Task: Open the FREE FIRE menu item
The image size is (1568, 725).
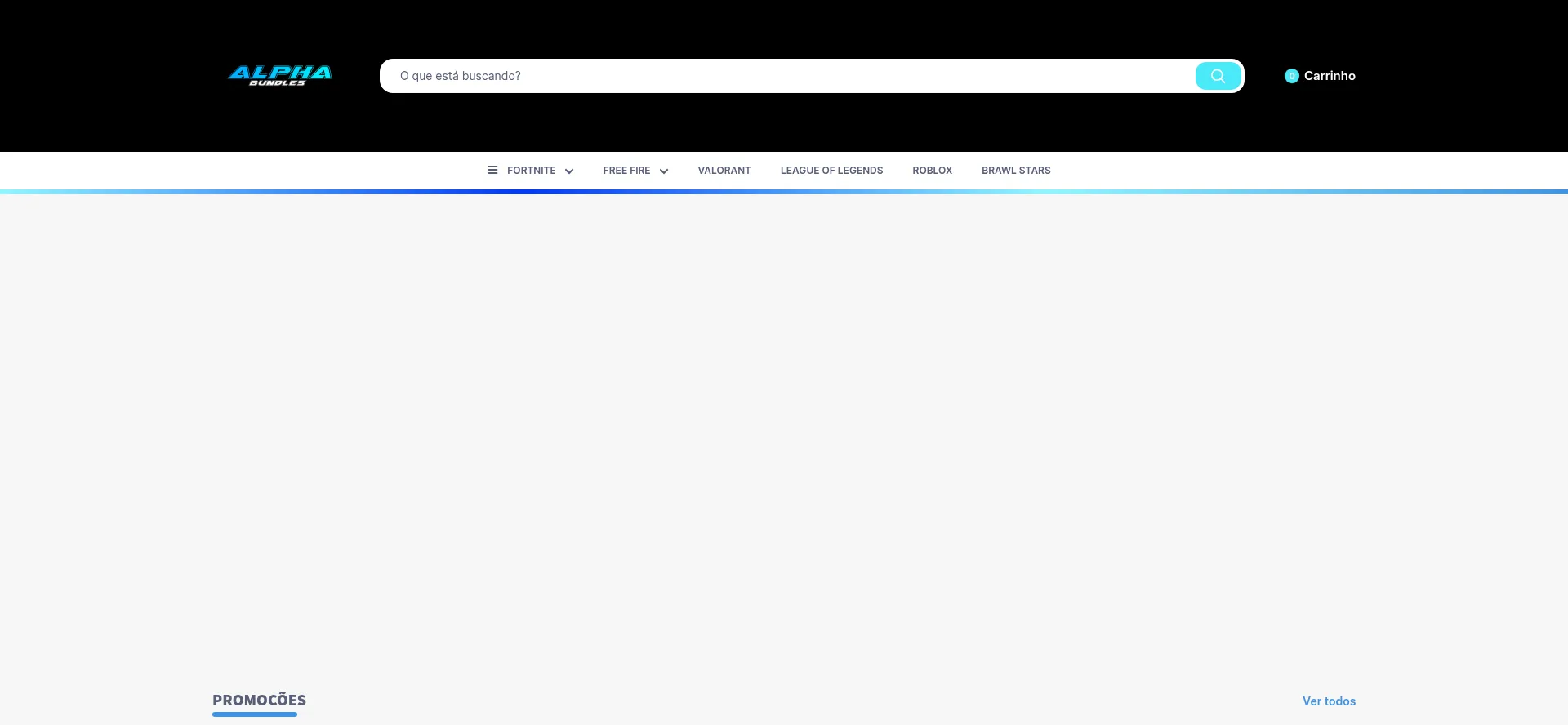Action: [x=626, y=171]
